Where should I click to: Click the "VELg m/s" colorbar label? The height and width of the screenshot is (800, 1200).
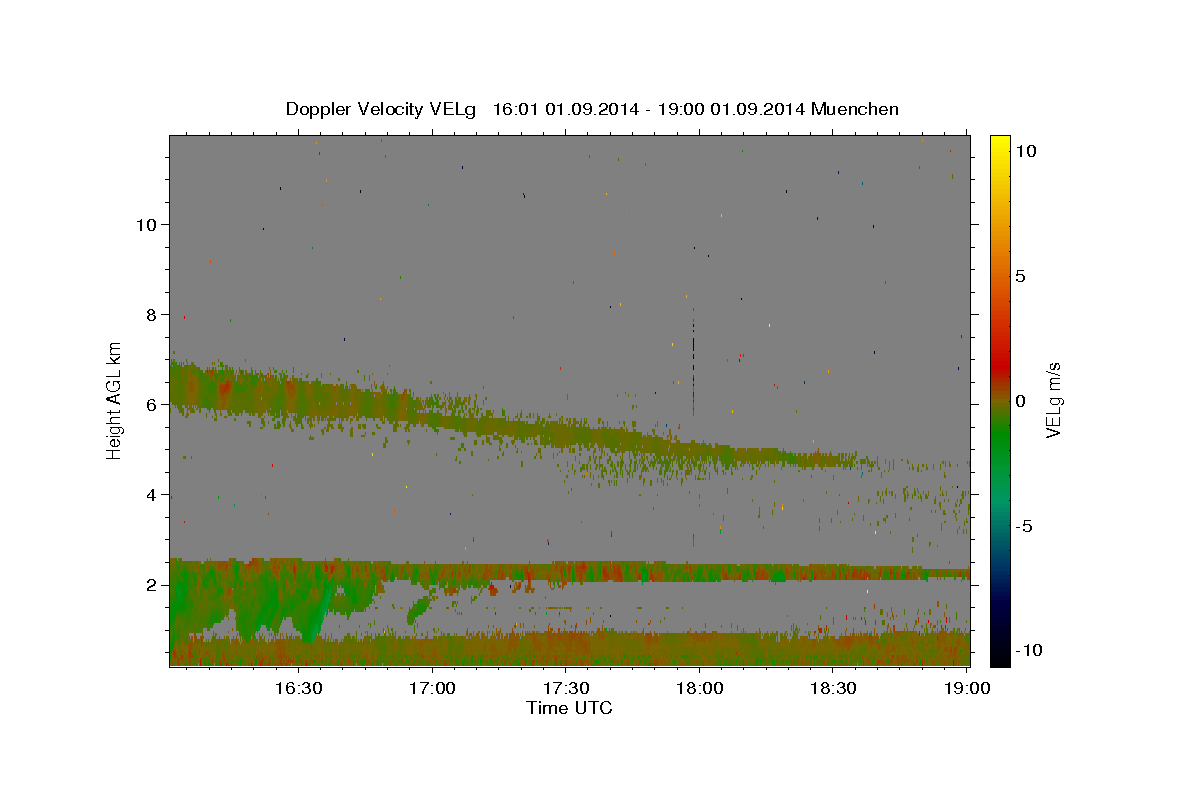point(1053,400)
